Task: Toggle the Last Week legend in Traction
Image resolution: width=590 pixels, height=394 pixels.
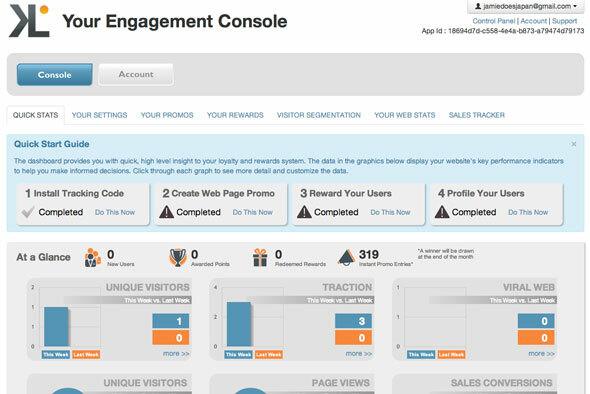Action: click(x=269, y=354)
